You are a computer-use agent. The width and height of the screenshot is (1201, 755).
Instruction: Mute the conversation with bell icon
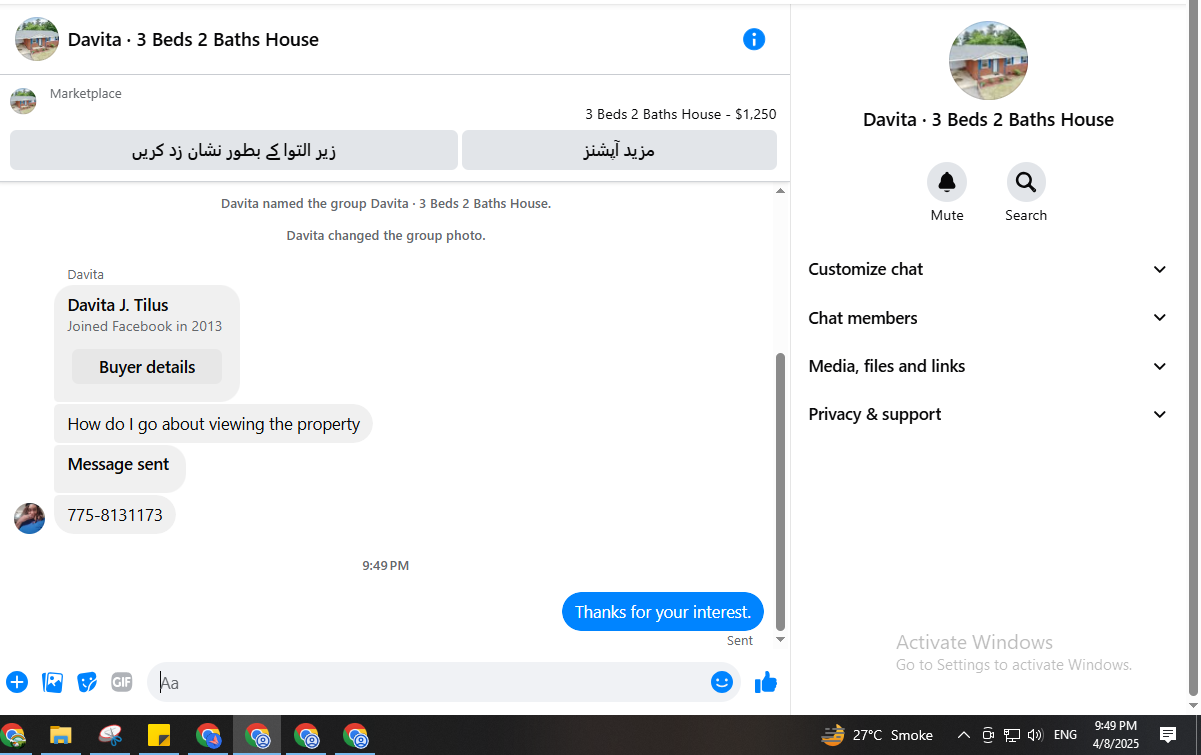(946, 182)
